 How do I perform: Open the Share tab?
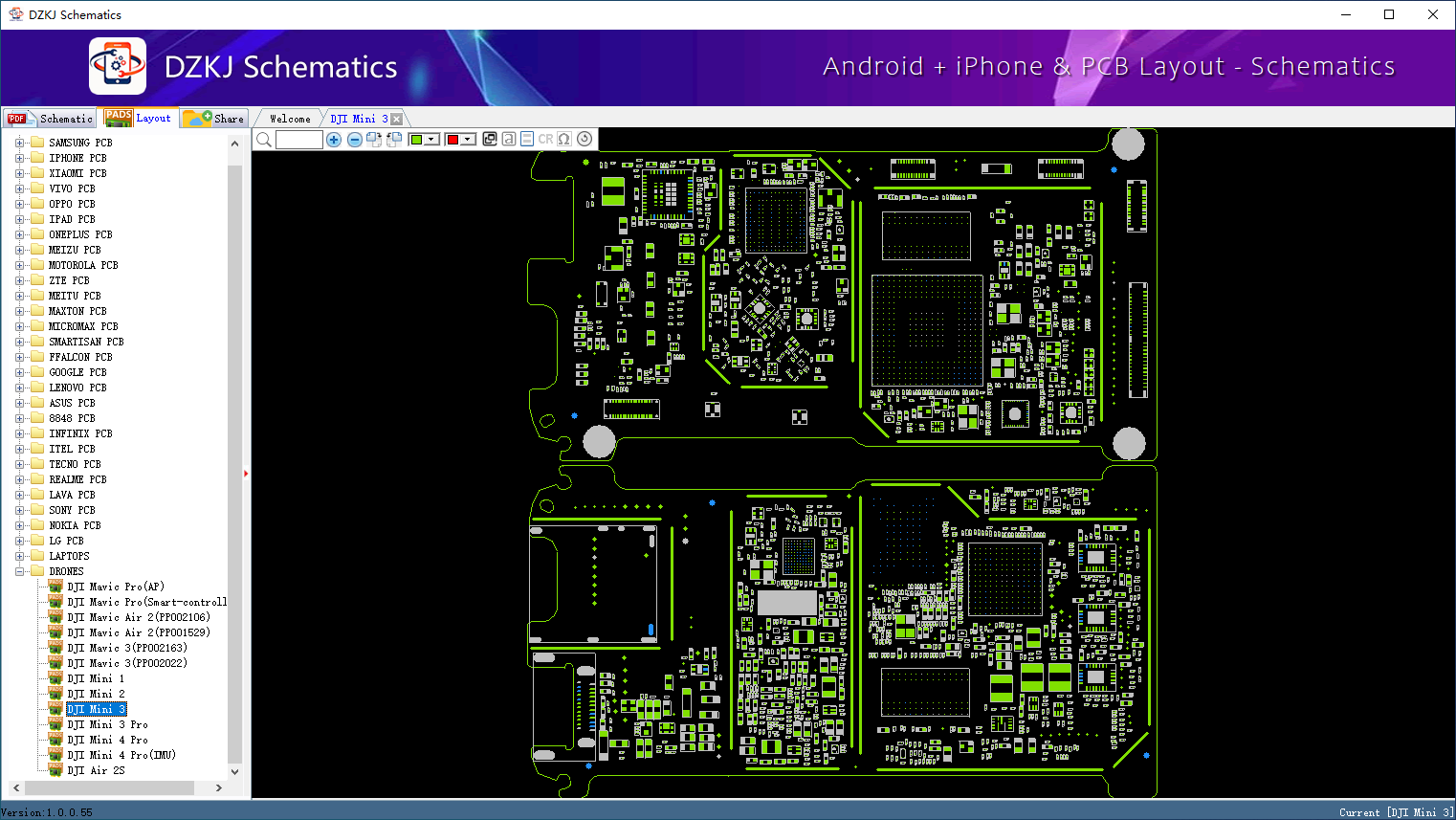point(214,119)
